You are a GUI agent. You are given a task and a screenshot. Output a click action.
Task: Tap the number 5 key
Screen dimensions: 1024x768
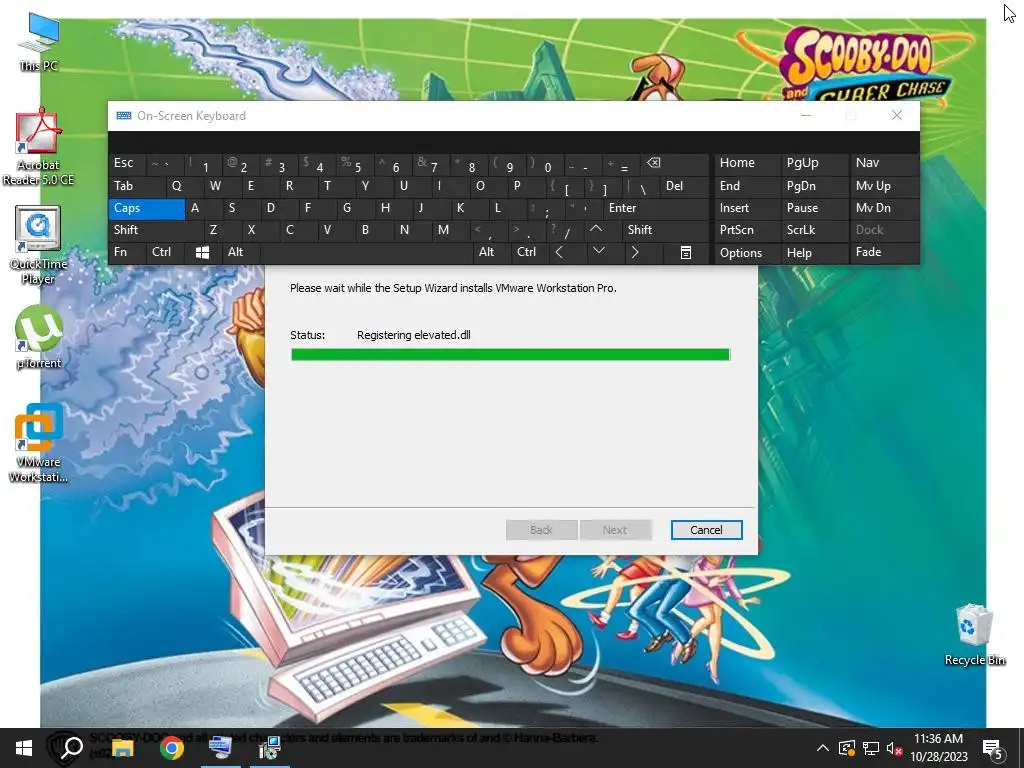pyautogui.click(x=356, y=163)
